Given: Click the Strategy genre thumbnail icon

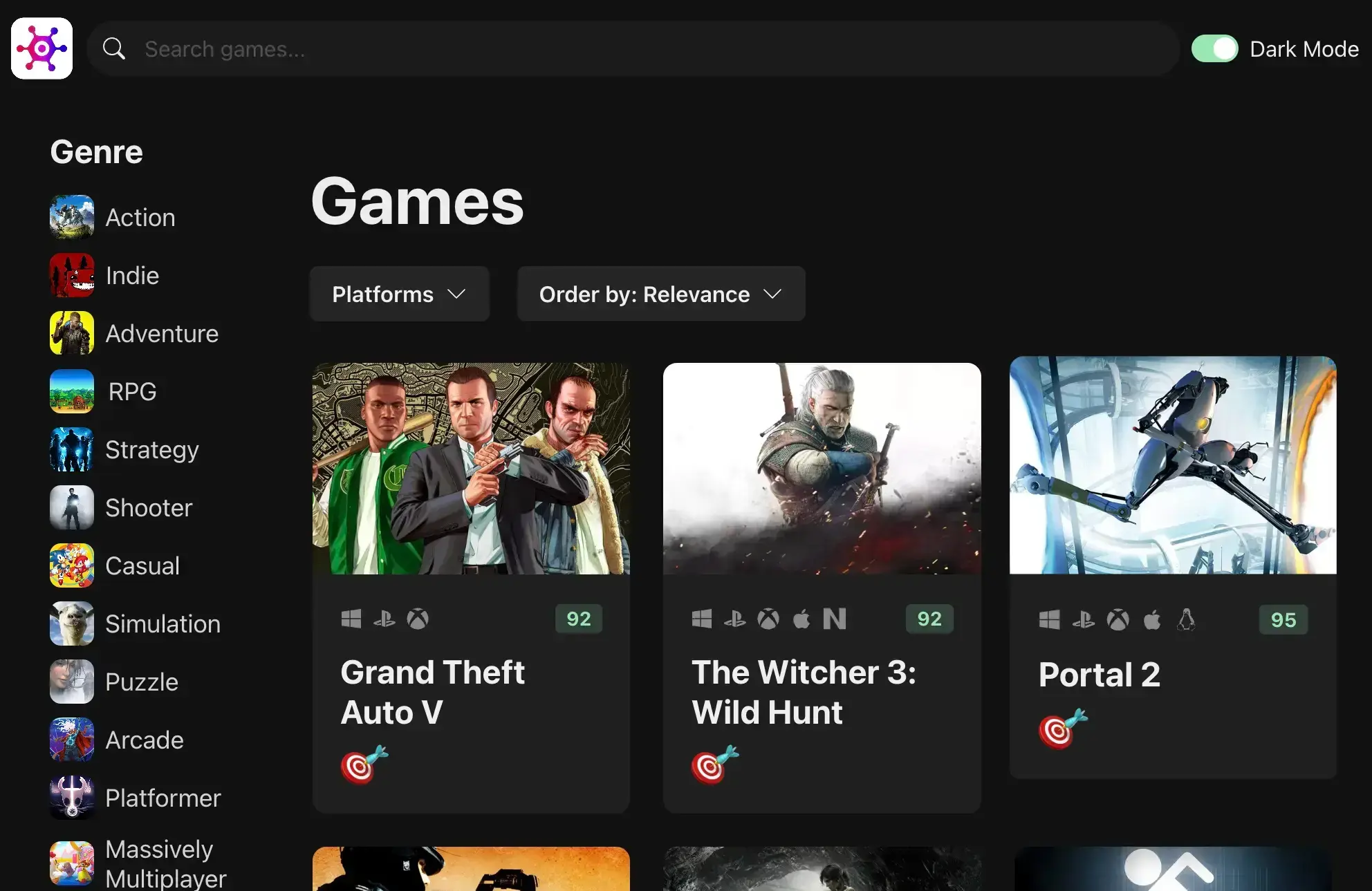Looking at the screenshot, I should pos(72,449).
